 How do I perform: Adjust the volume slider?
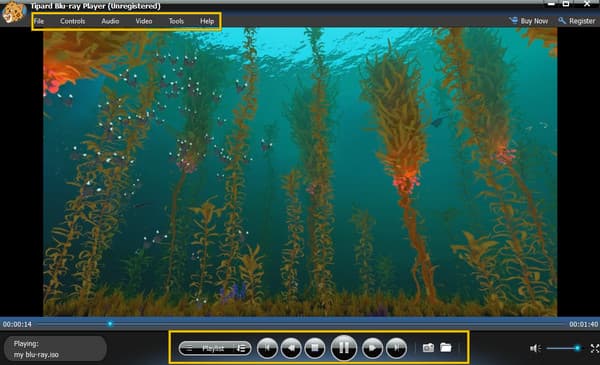coord(563,348)
